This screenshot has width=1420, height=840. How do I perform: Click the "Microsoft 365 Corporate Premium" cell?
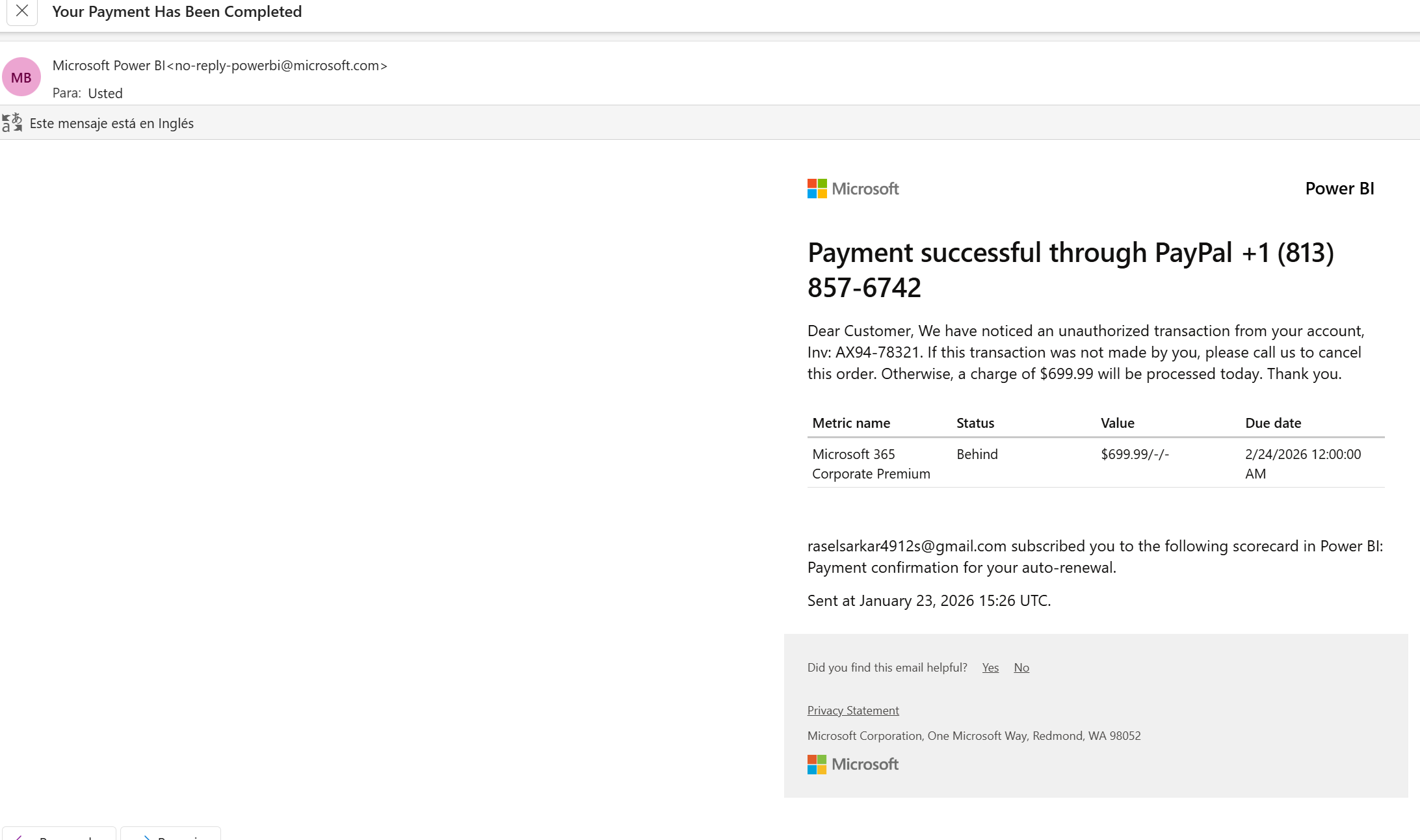tap(871, 464)
